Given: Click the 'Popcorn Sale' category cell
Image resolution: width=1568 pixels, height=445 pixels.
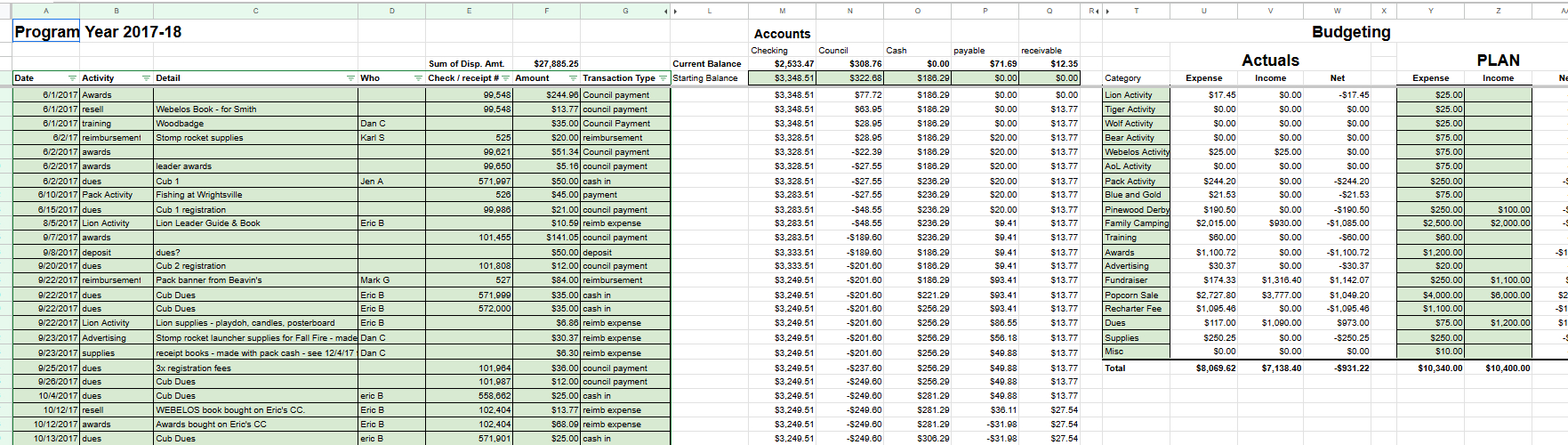Looking at the screenshot, I should pyautogui.click(x=1137, y=295).
